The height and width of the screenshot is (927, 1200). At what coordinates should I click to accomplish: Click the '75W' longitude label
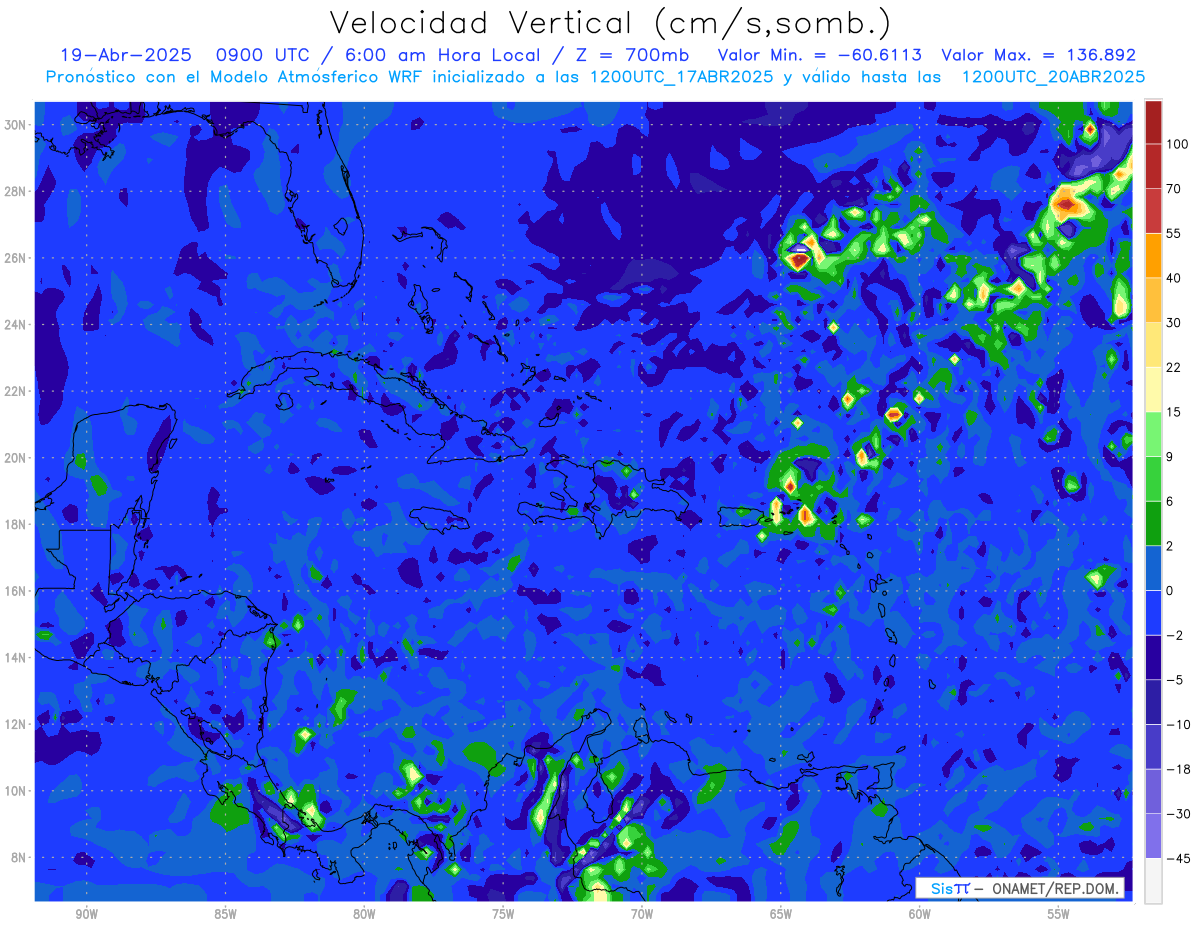503,914
